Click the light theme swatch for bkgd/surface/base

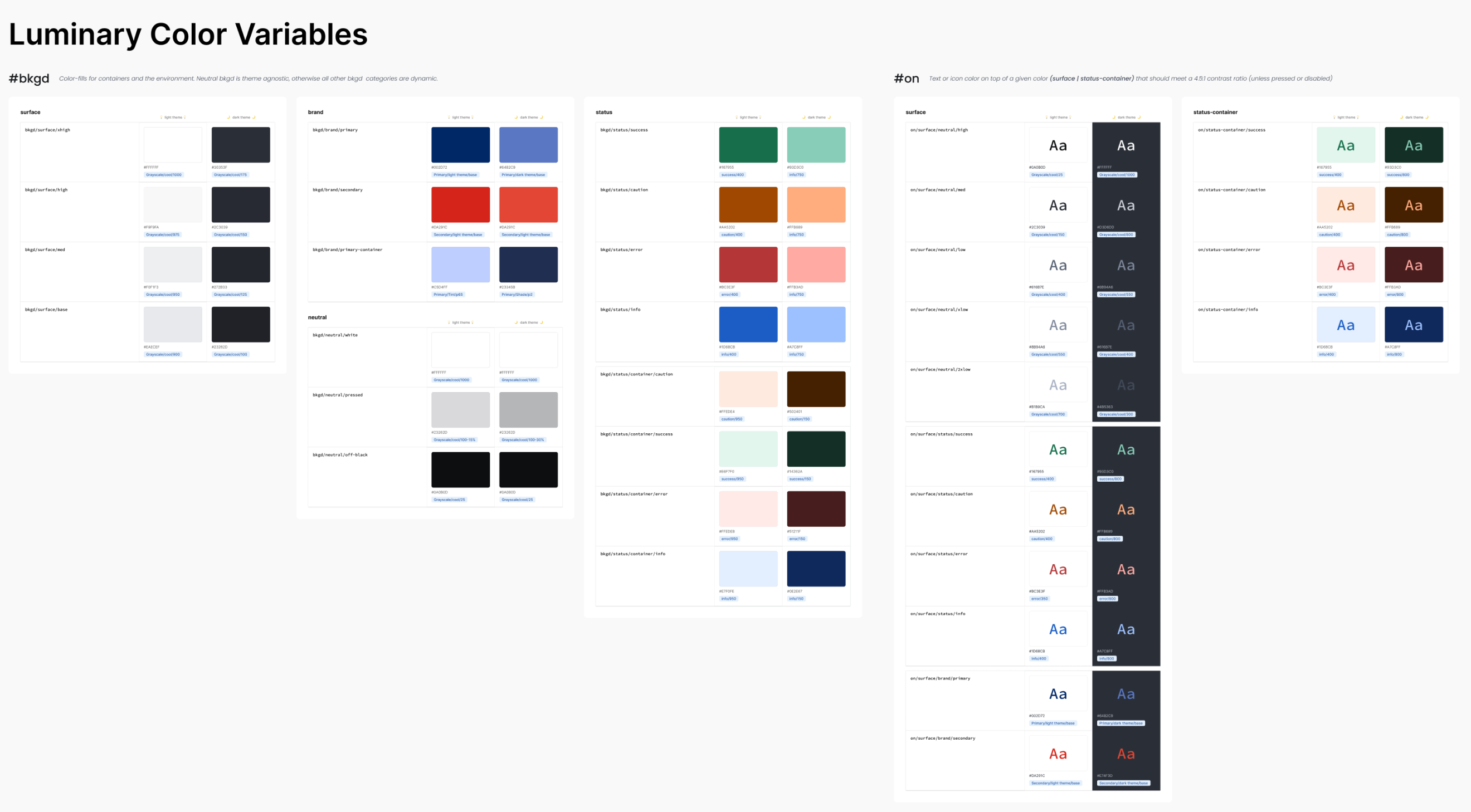(x=173, y=325)
